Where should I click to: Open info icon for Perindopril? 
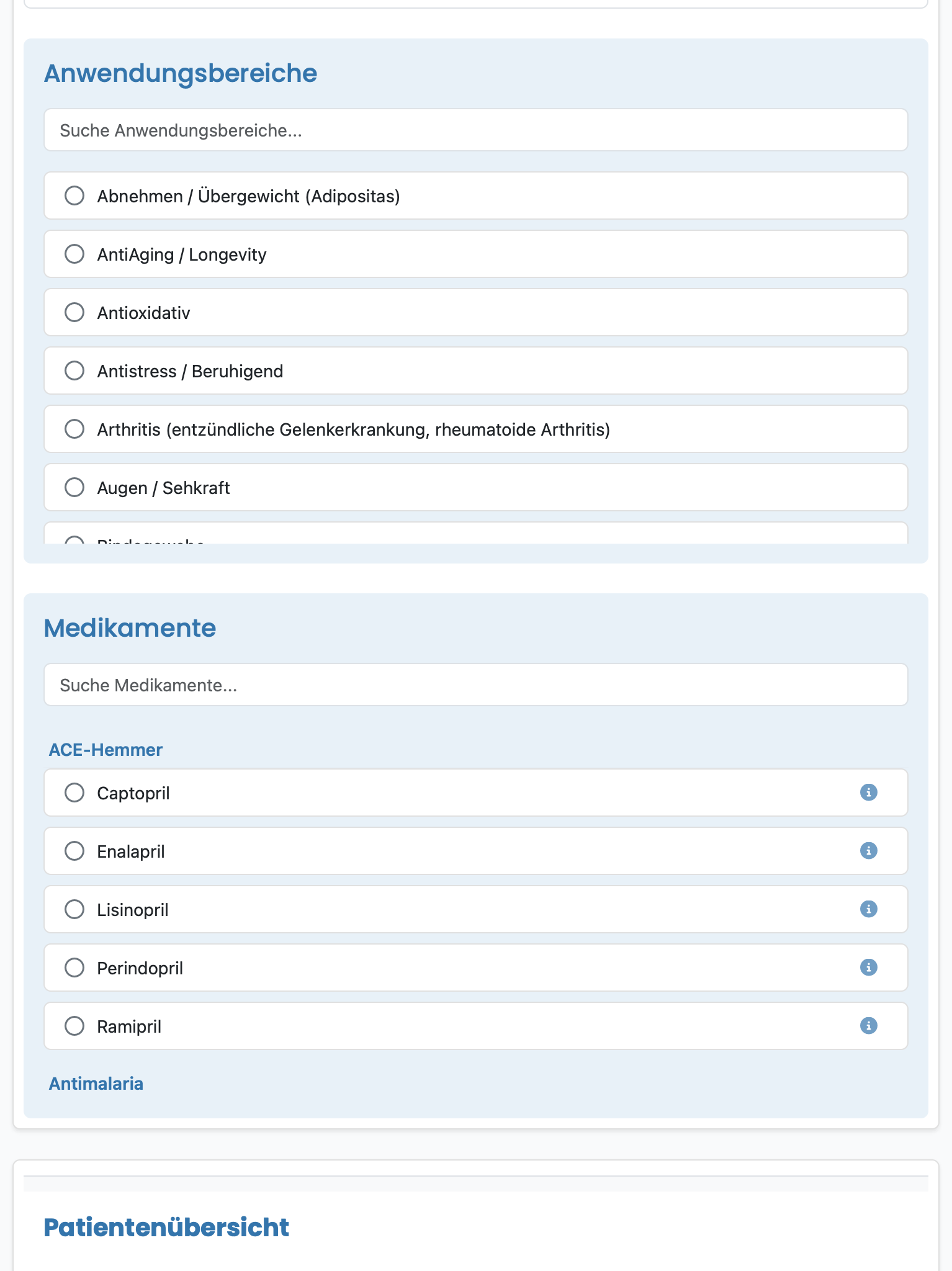[x=868, y=968]
